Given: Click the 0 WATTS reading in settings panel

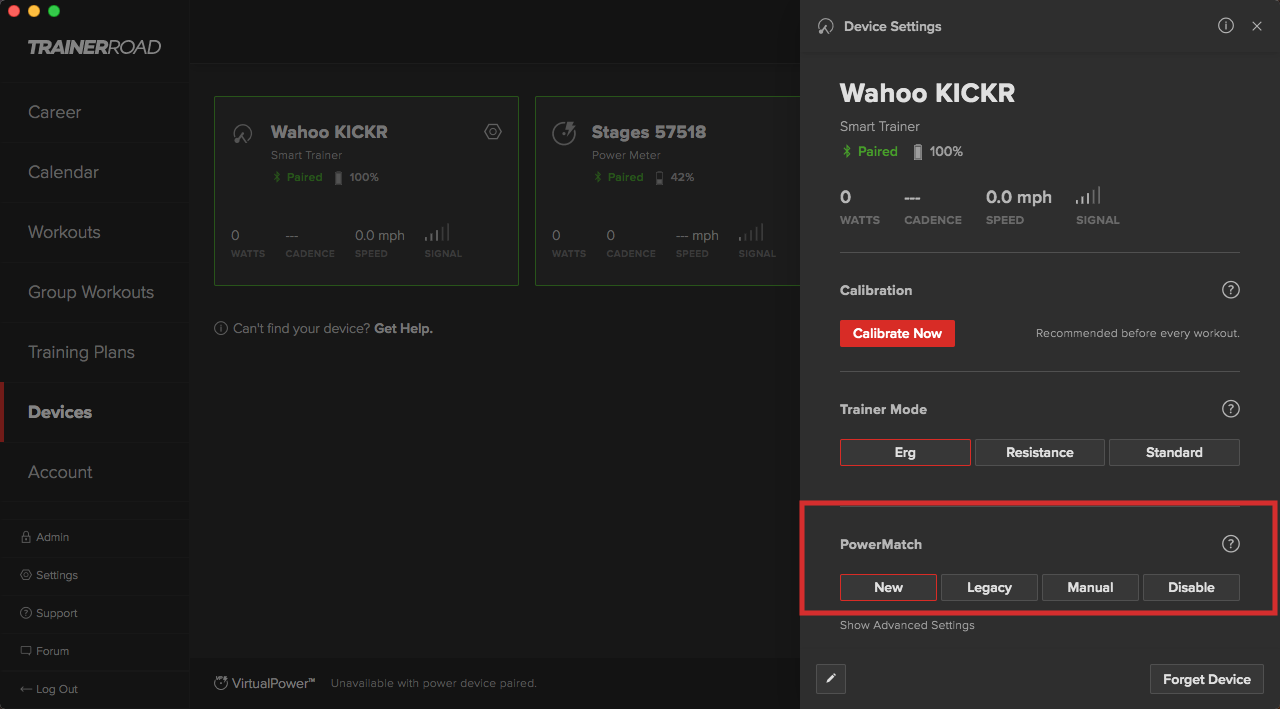Looking at the screenshot, I should coord(860,206).
